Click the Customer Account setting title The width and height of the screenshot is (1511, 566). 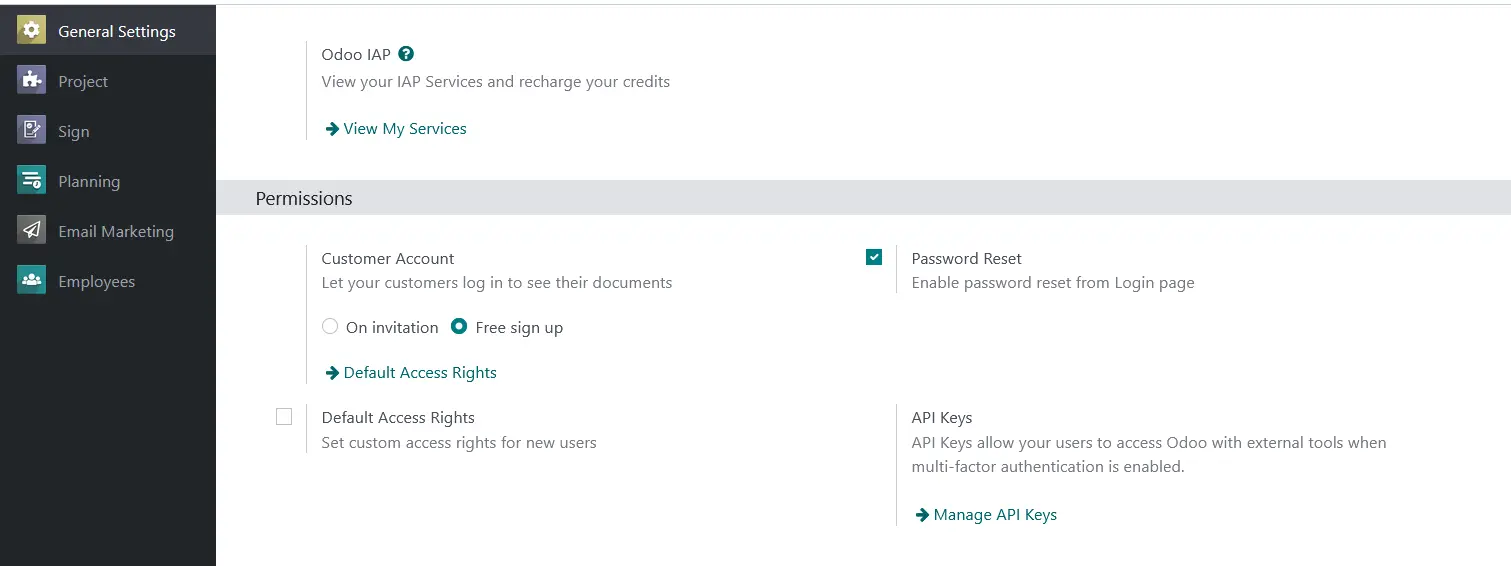pyautogui.click(x=388, y=258)
